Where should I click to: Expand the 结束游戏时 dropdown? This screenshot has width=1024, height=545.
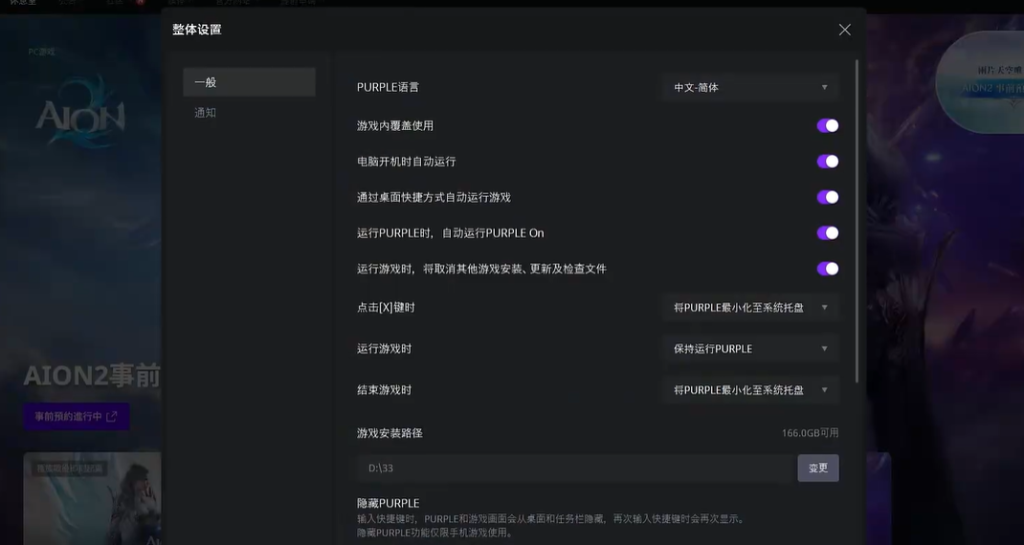click(x=749, y=390)
